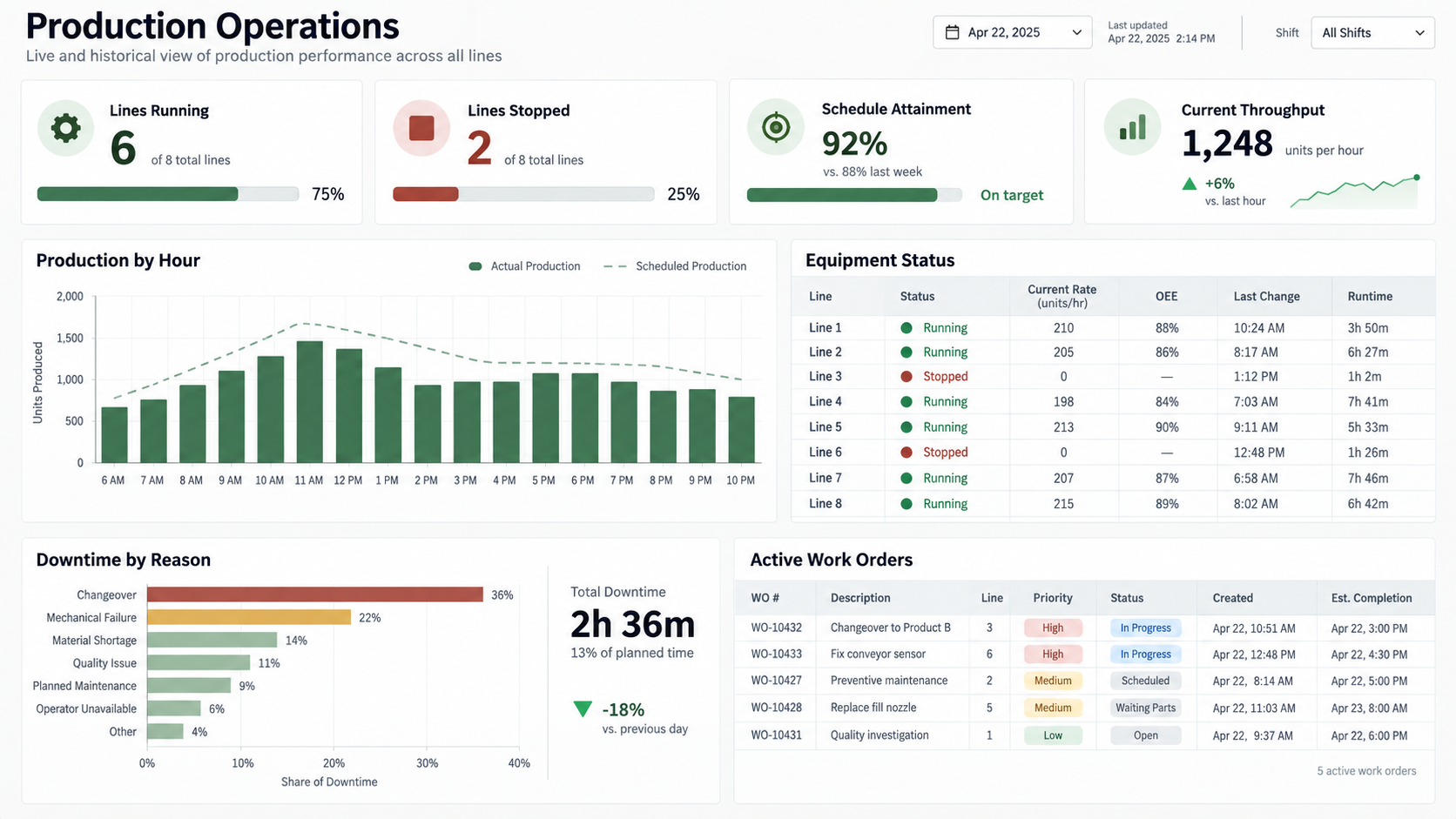This screenshot has height=819, width=1456.
Task: Click the Line 2 row label
Action: [825, 352]
